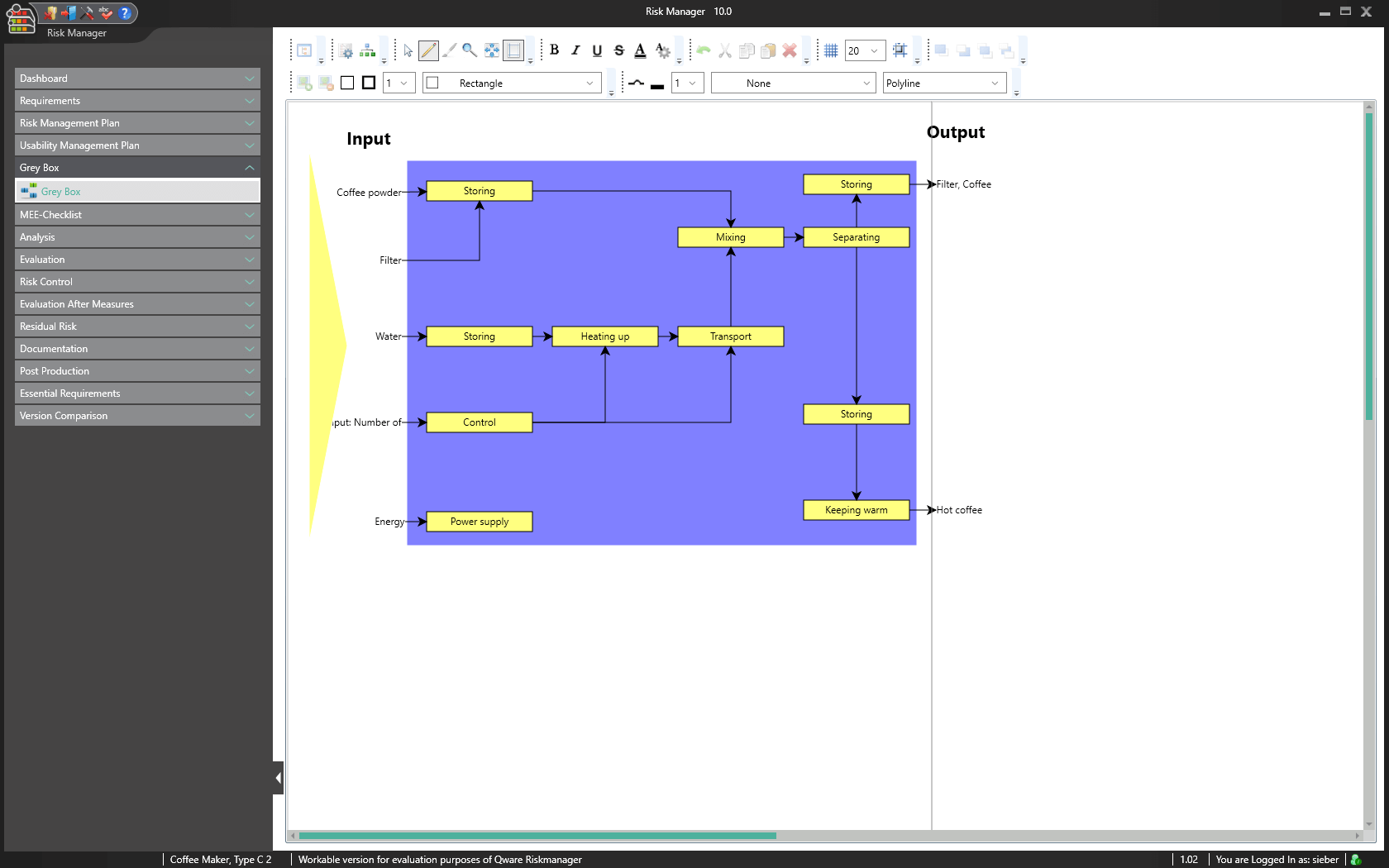Click the Heating up diagram block
The width and height of the screenshot is (1389, 868).
pos(604,336)
